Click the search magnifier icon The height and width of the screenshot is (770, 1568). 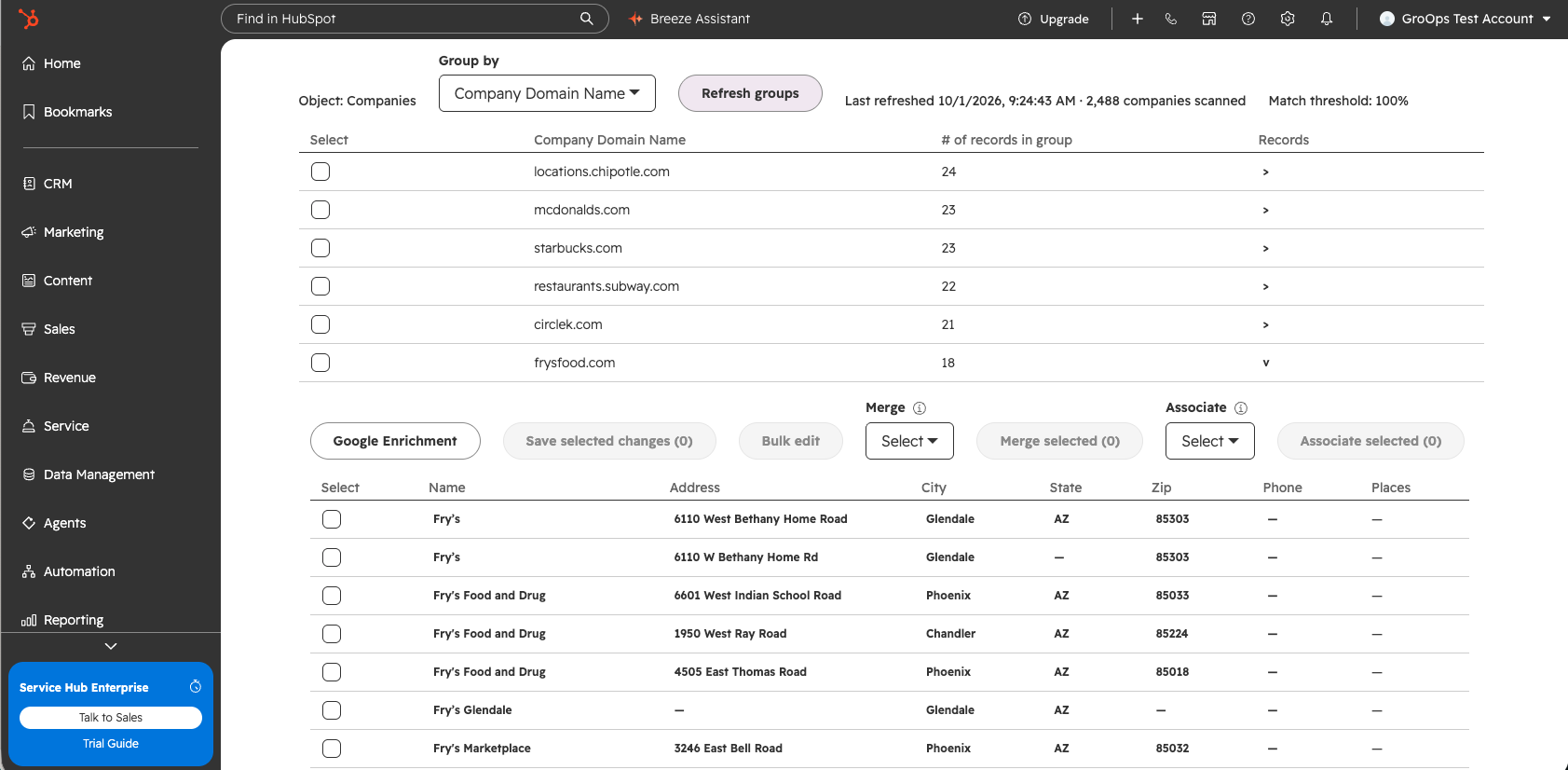[x=587, y=19]
